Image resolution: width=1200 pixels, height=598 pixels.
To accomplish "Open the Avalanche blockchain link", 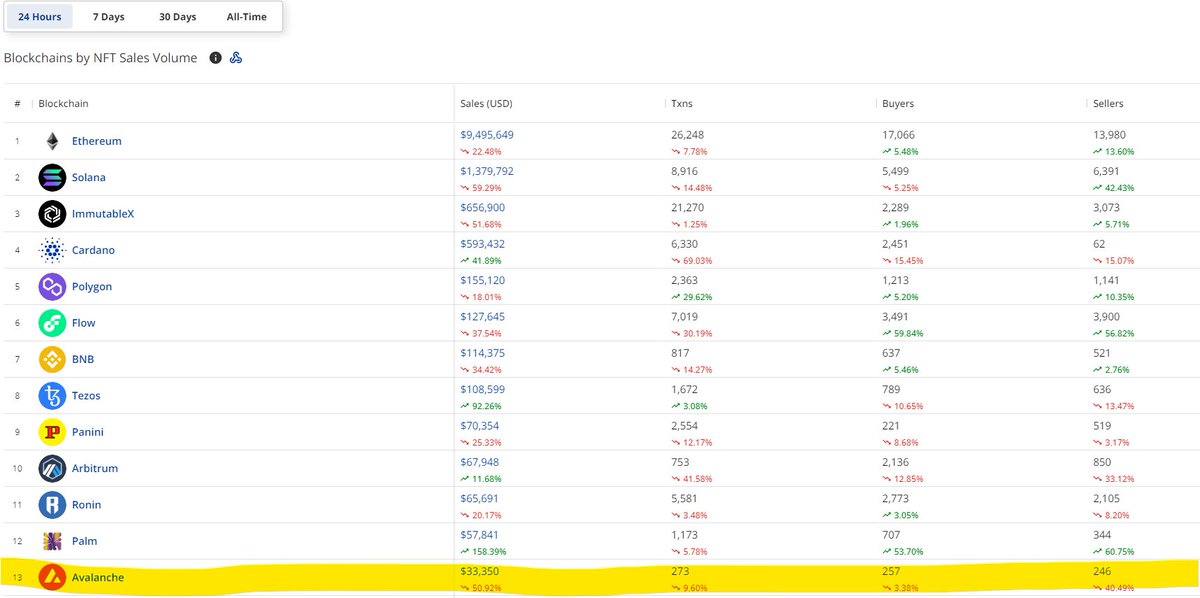I will pos(98,577).
